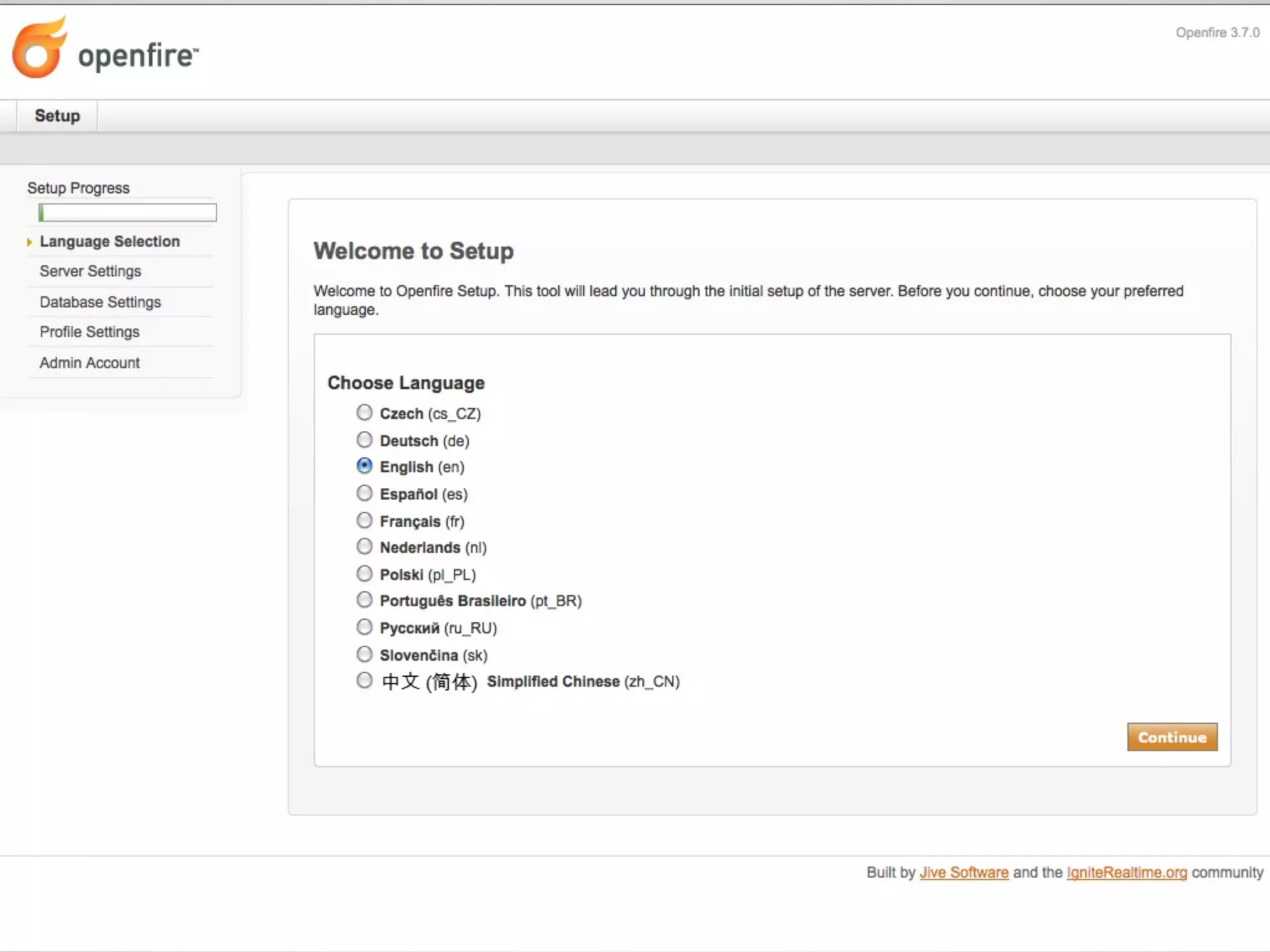Open the Jive Software link
The height and width of the screenshot is (952, 1270).
964,873
